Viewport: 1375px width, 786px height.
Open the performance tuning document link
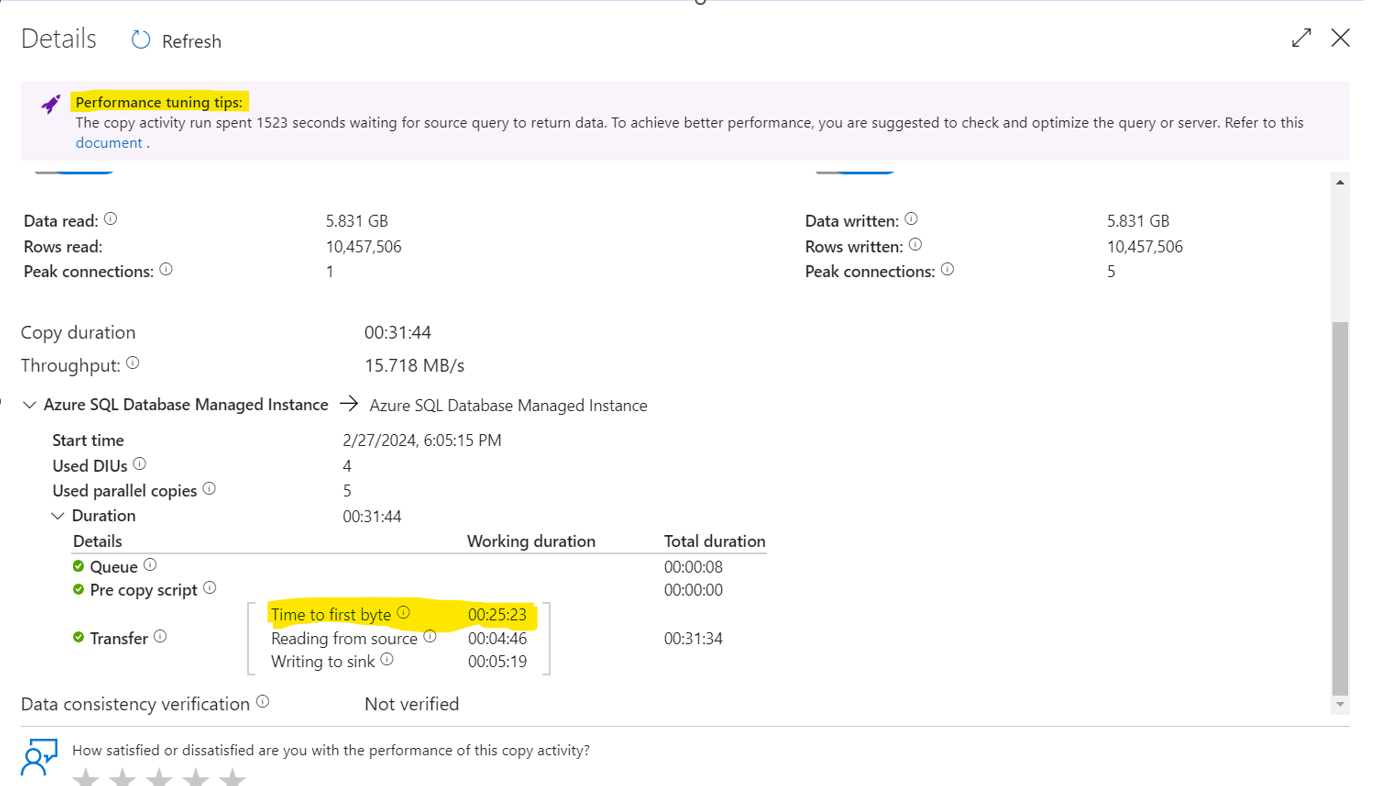tap(109, 143)
